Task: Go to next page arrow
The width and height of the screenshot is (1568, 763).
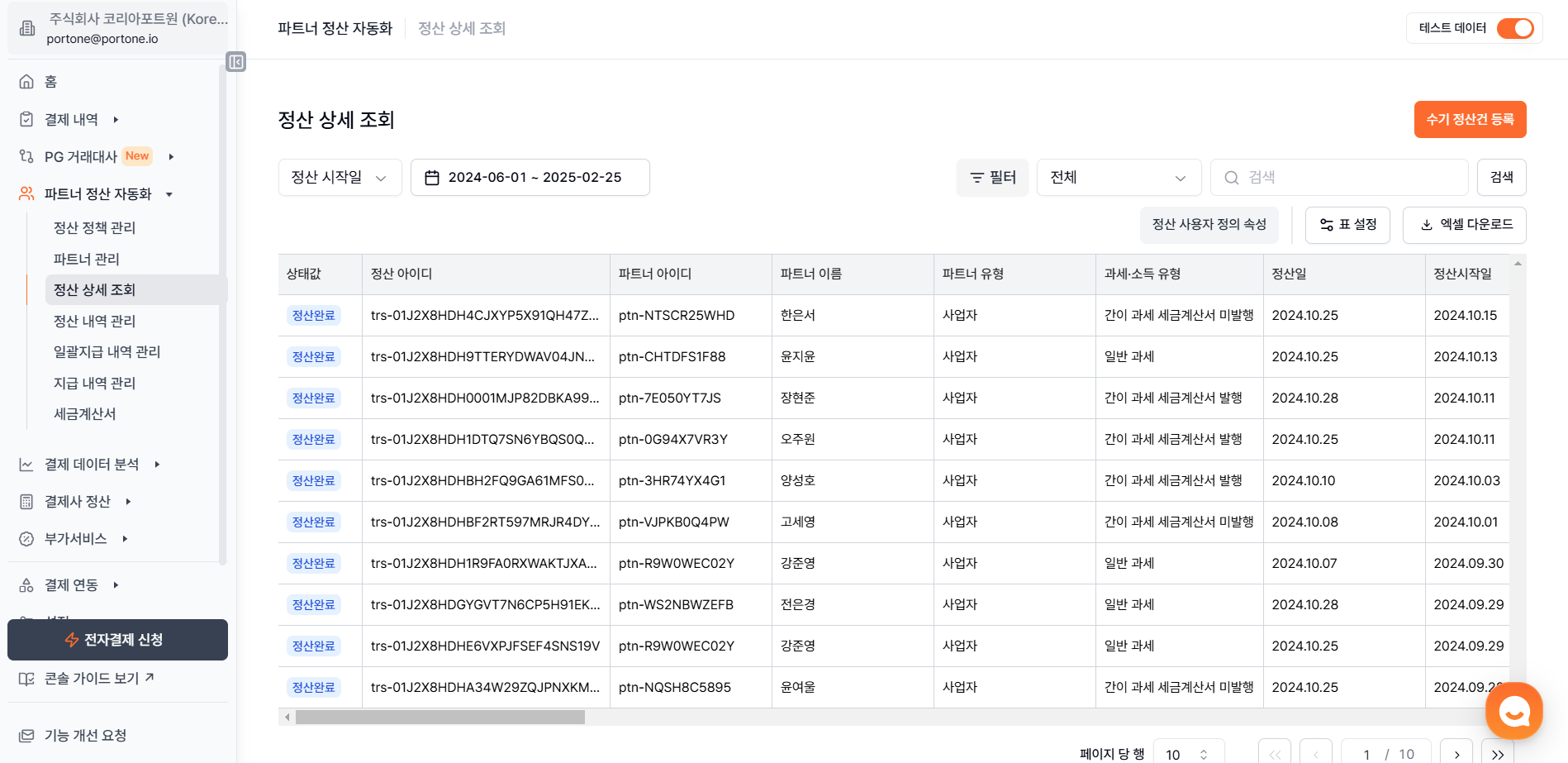Action: pos(1456,754)
